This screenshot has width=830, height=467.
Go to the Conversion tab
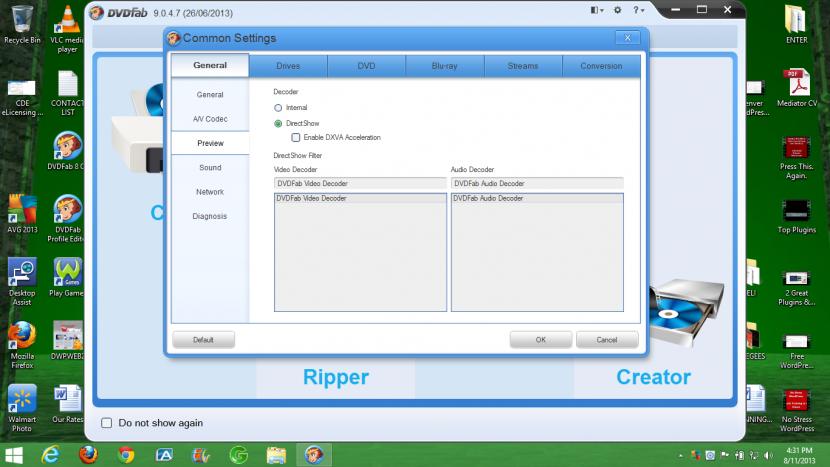point(601,66)
